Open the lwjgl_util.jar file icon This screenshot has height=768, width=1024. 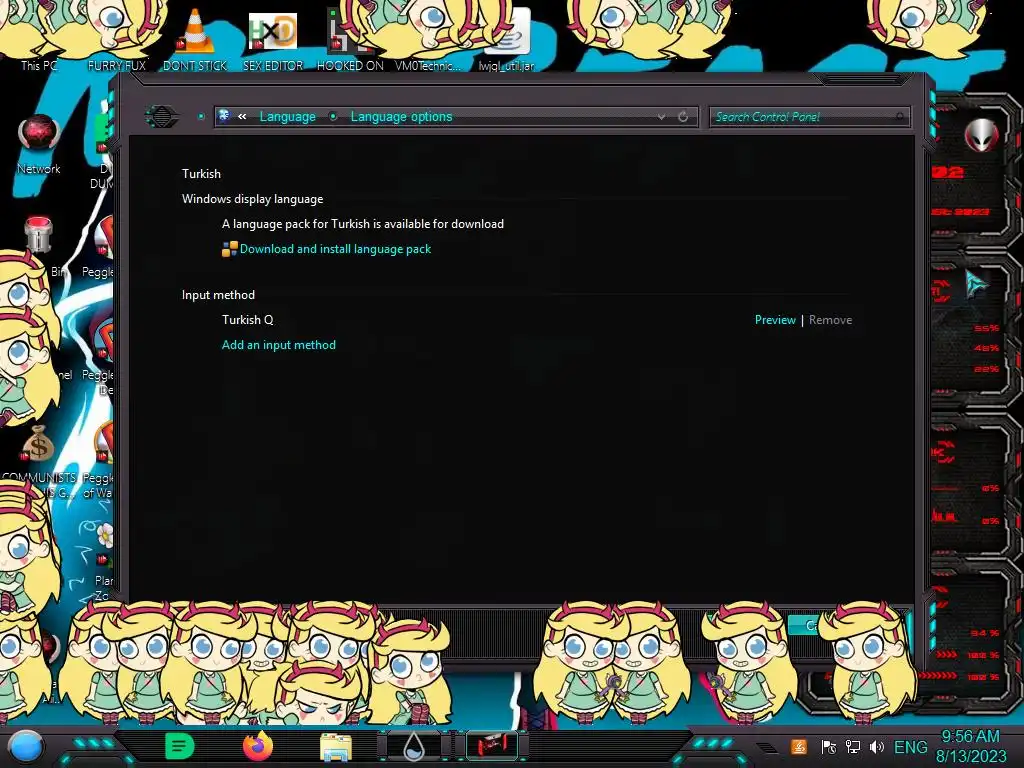pyautogui.click(x=506, y=40)
